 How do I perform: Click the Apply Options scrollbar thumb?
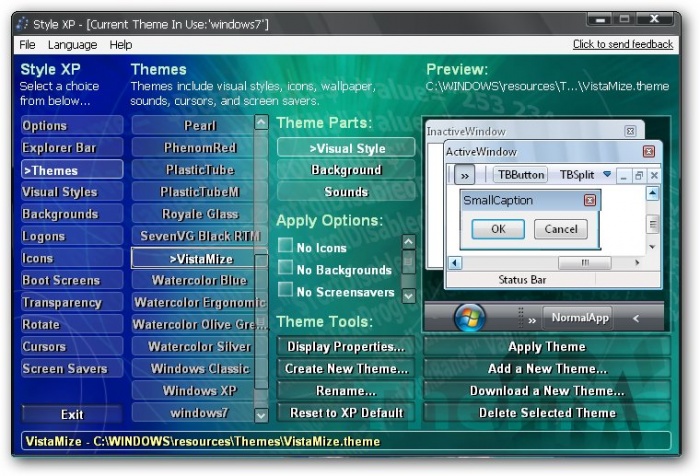pyautogui.click(x=408, y=261)
